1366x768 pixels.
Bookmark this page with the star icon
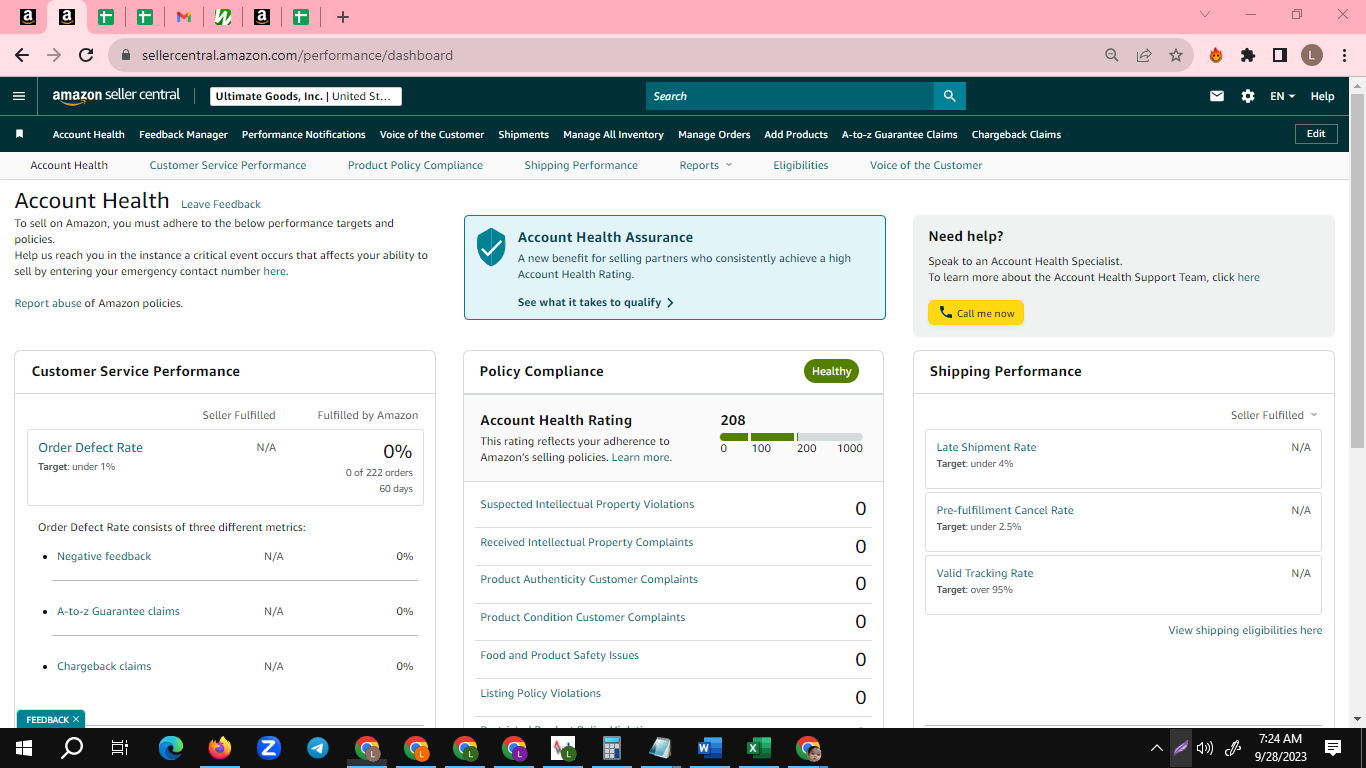coord(1176,56)
